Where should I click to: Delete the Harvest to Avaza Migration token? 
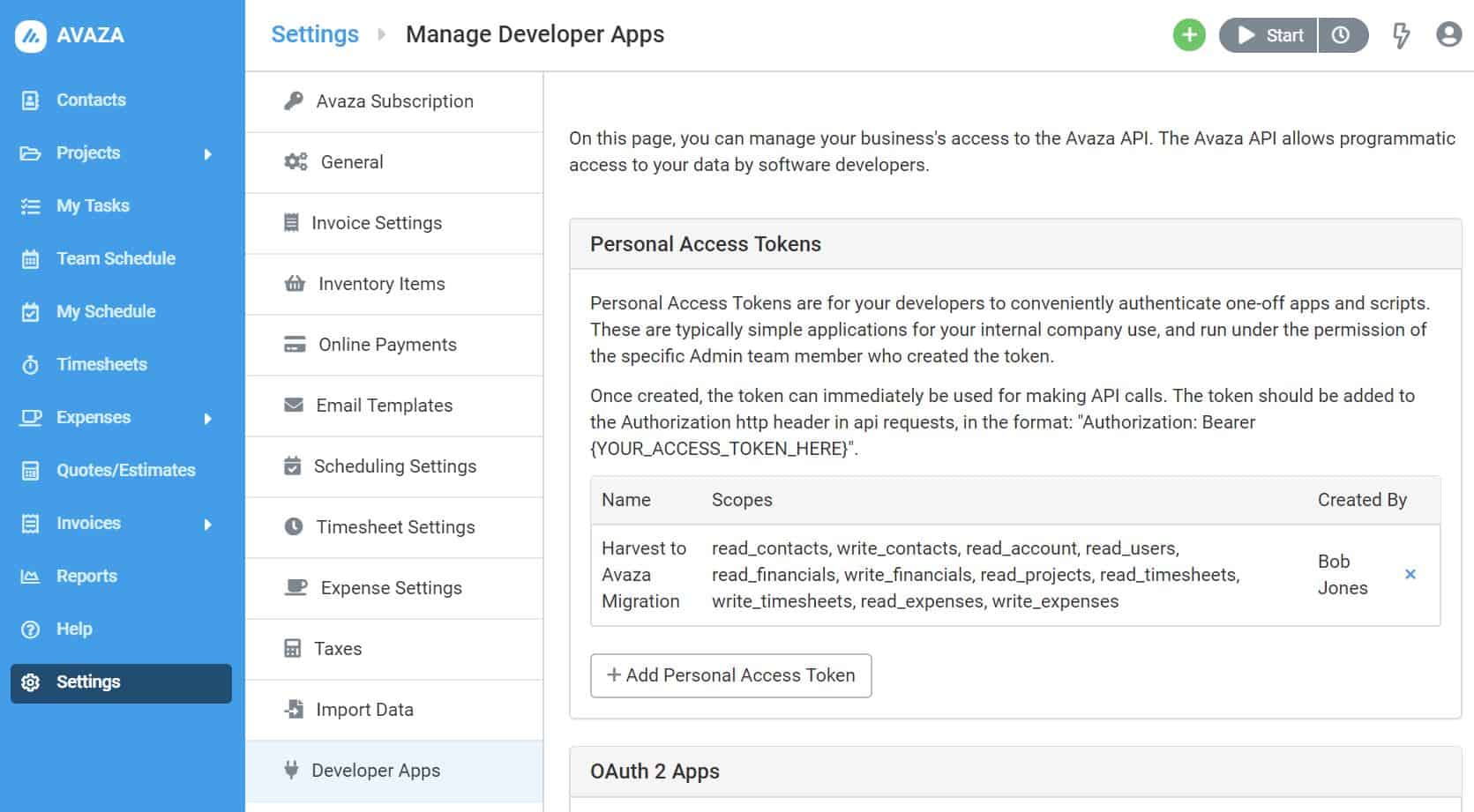1411,574
